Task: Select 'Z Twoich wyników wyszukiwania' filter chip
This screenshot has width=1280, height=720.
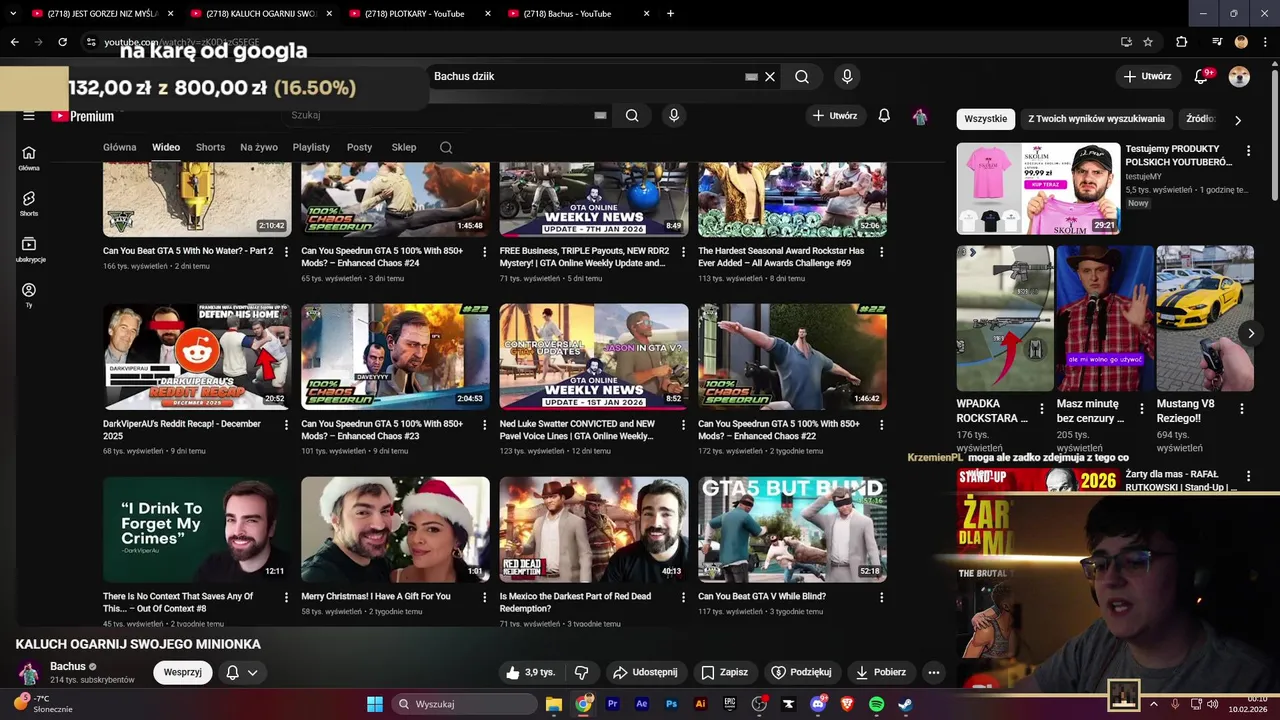Action: point(1096,119)
